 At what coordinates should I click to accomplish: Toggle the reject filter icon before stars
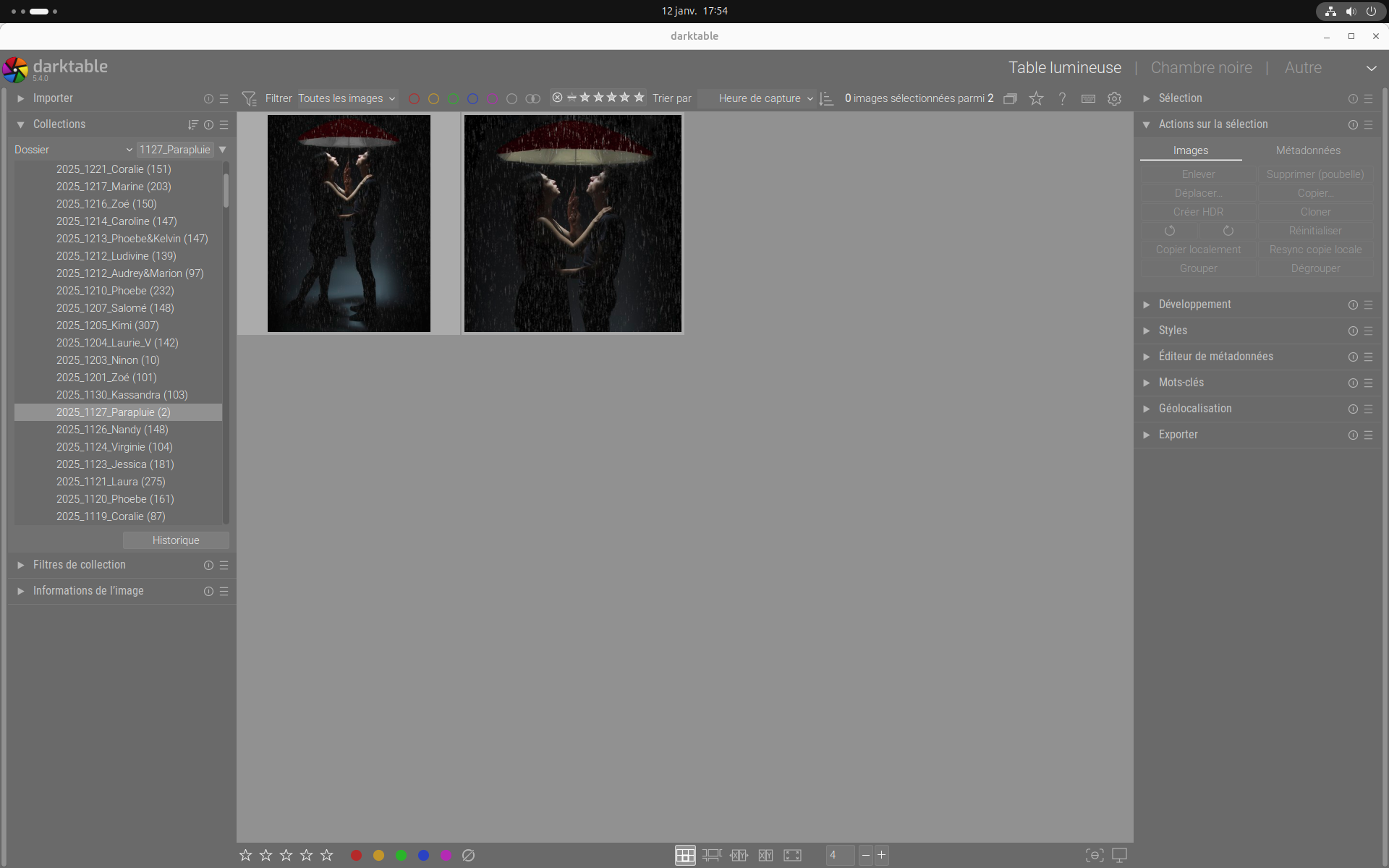click(x=557, y=97)
